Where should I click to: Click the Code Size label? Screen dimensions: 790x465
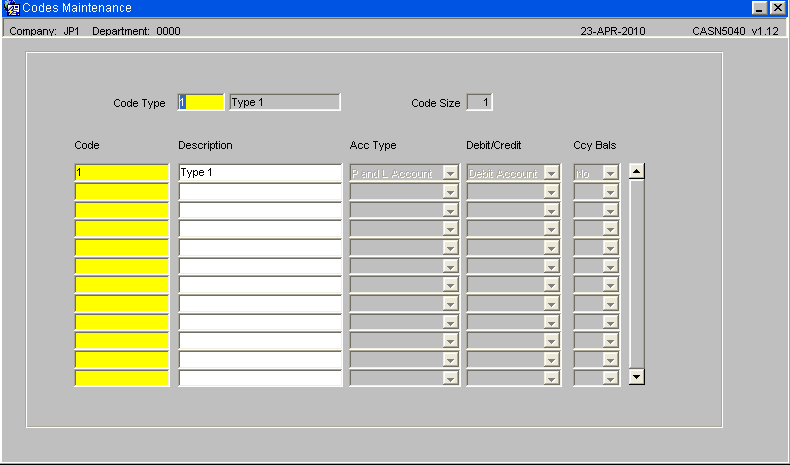coord(436,103)
